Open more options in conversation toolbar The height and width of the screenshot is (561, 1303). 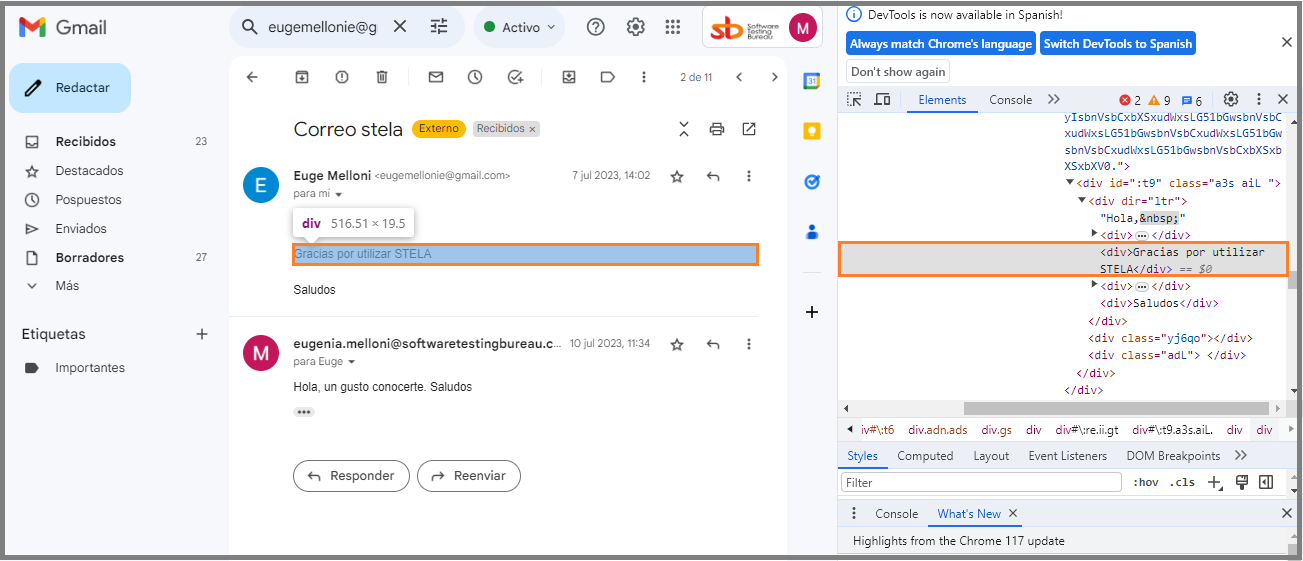pos(643,77)
